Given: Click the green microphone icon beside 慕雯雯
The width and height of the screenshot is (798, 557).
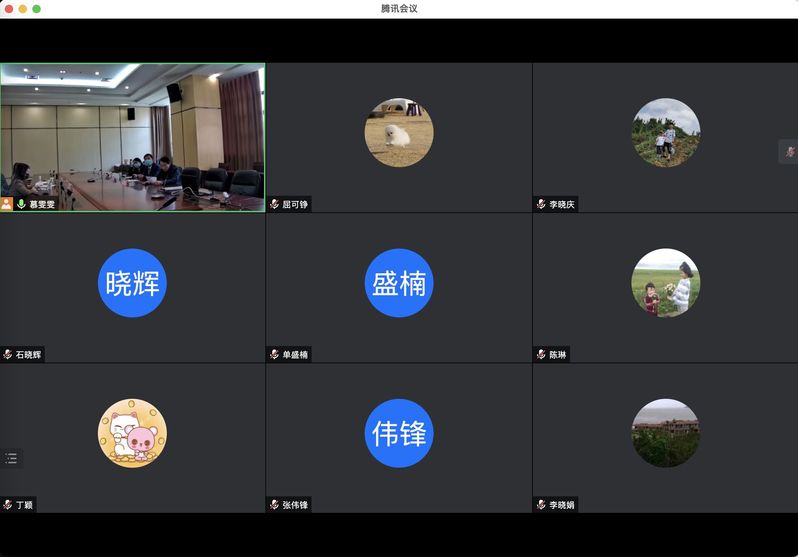Looking at the screenshot, I should coord(21,204).
